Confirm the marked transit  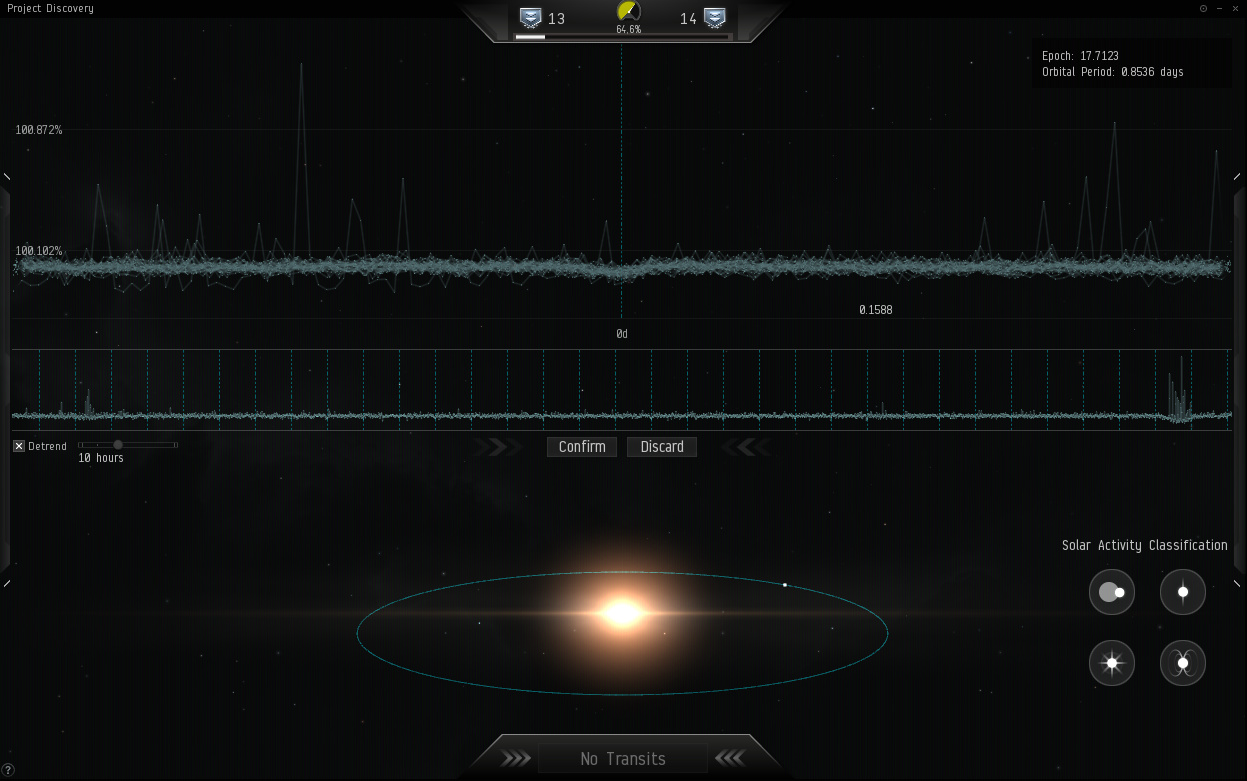tap(582, 447)
